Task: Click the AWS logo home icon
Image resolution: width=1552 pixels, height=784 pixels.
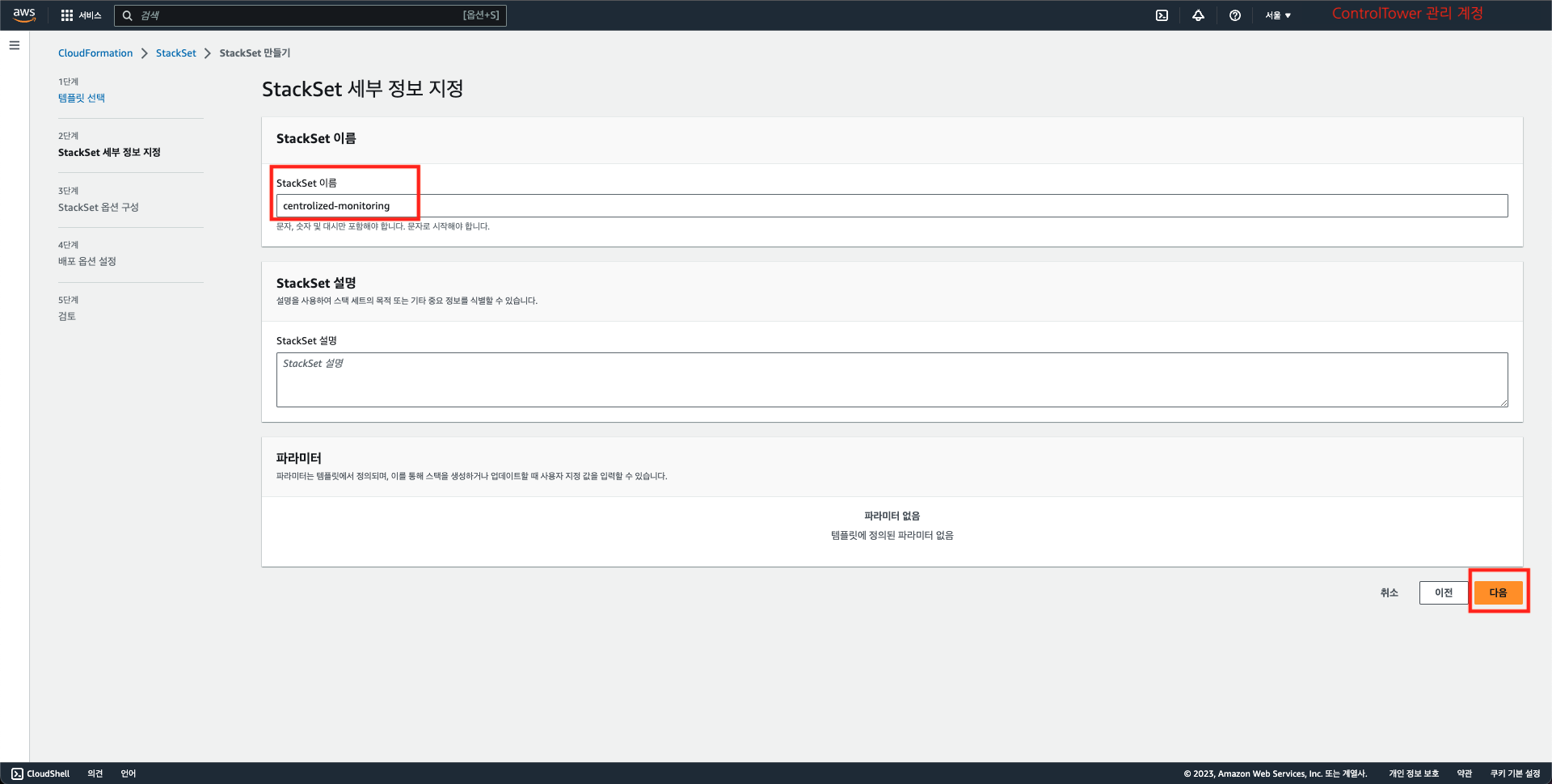Action: (x=24, y=15)
